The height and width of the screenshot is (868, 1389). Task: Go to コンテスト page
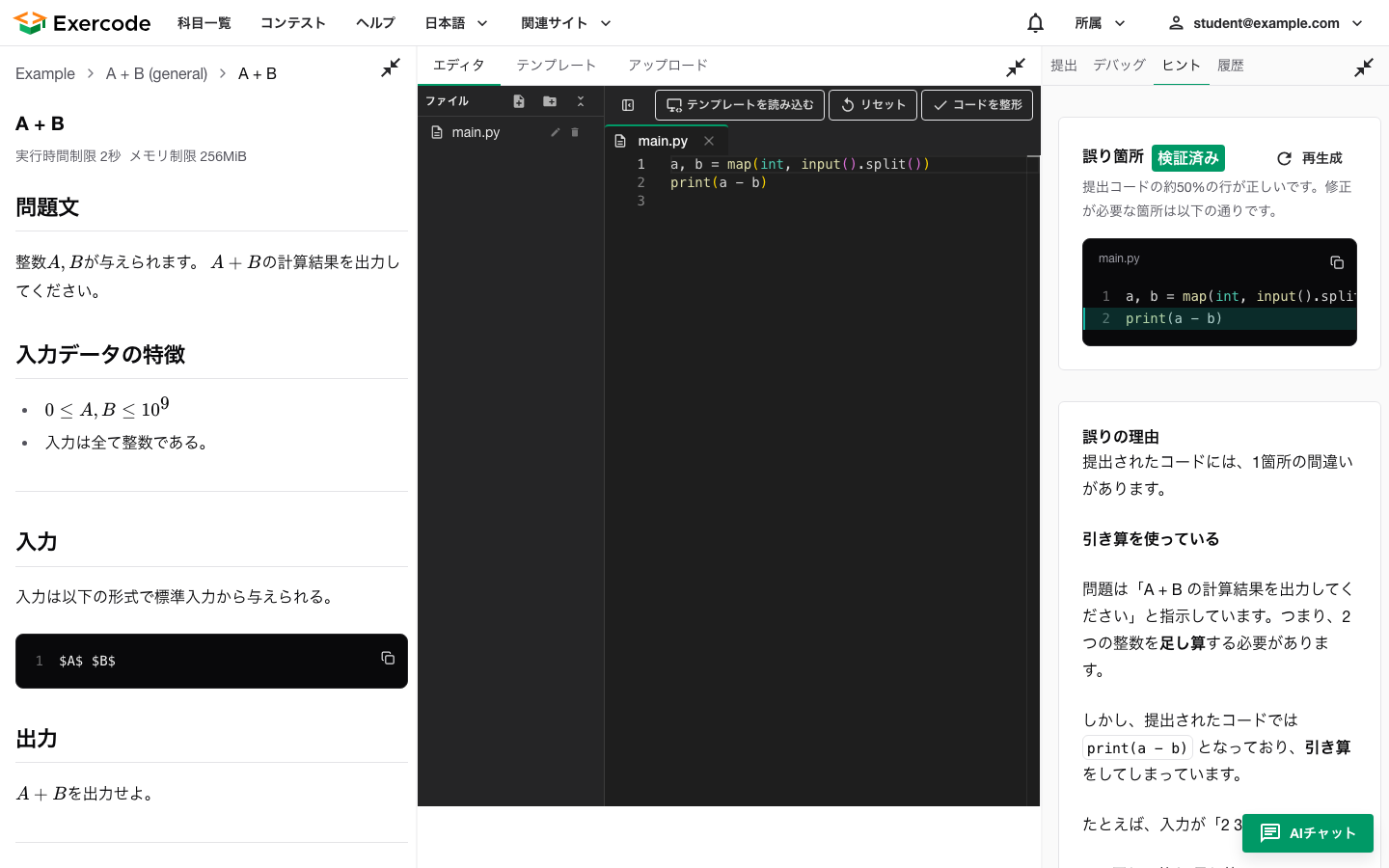[x=293, y=23]
